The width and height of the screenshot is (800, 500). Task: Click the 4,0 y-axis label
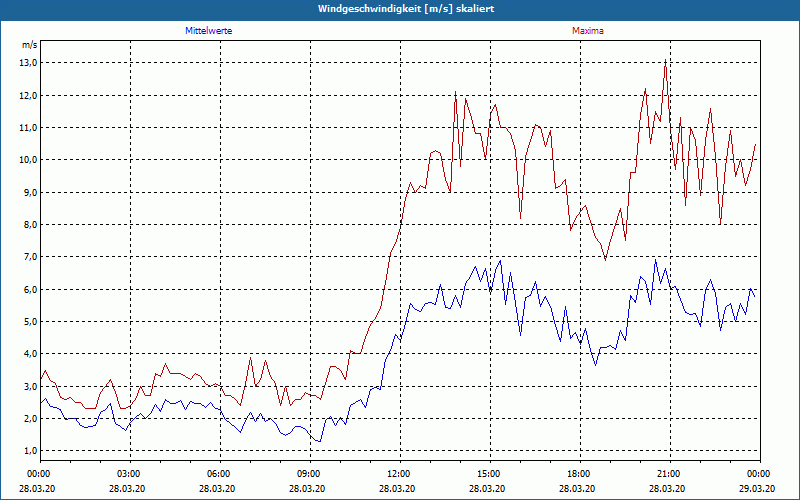point(31,354)
